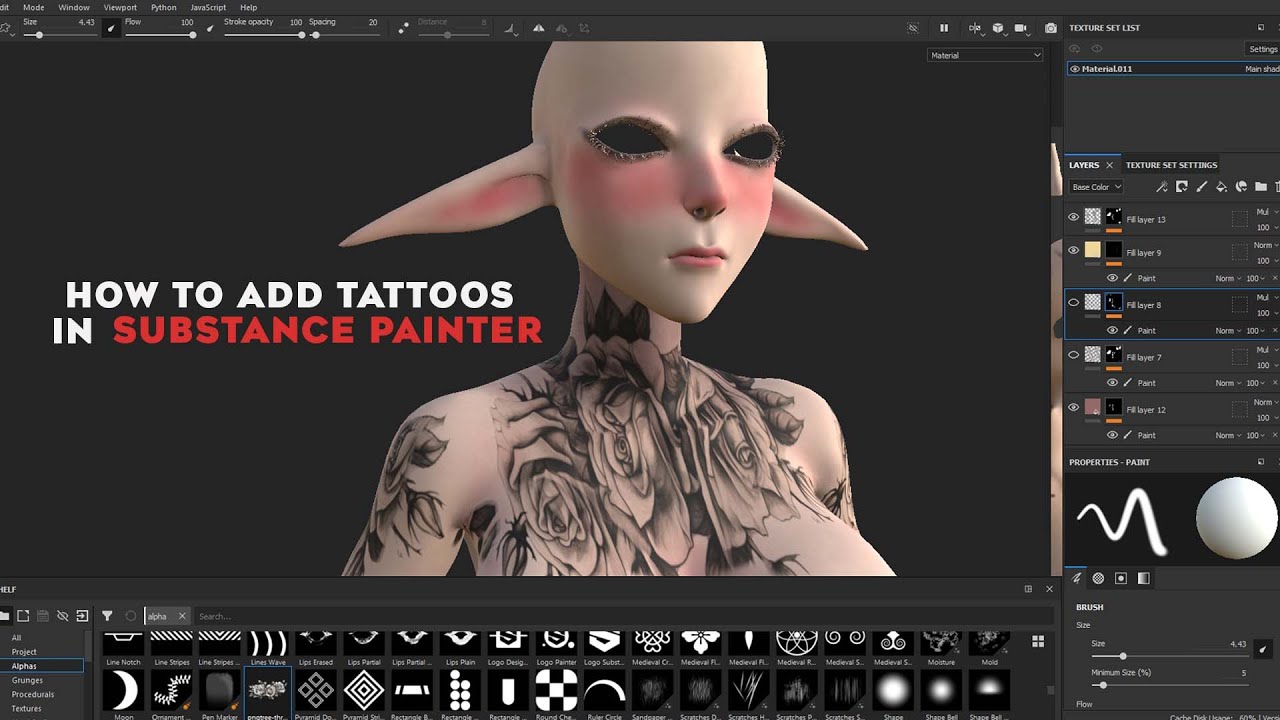Click the pause rendering icon in top toolbar
The height and width of the screenshot is (720, 1280).
pos(943,28)
